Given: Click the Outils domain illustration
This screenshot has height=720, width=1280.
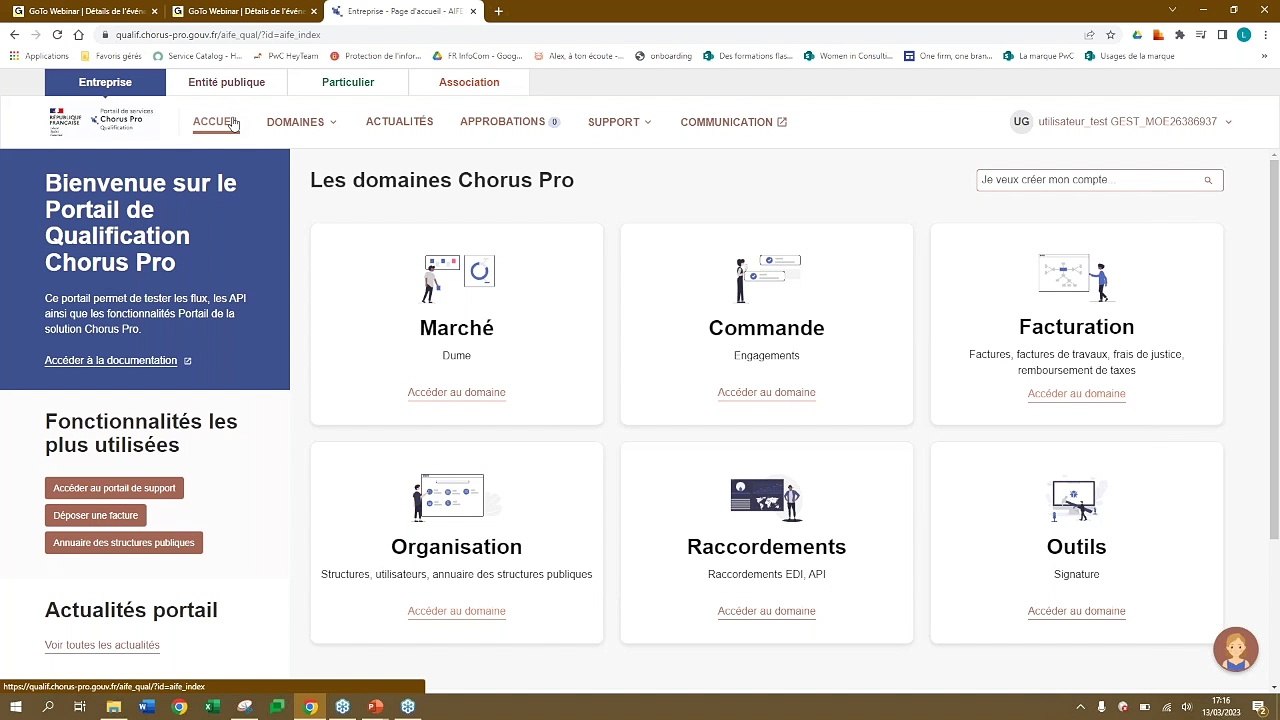Looking at the screenshot, I should [1074, 499].
